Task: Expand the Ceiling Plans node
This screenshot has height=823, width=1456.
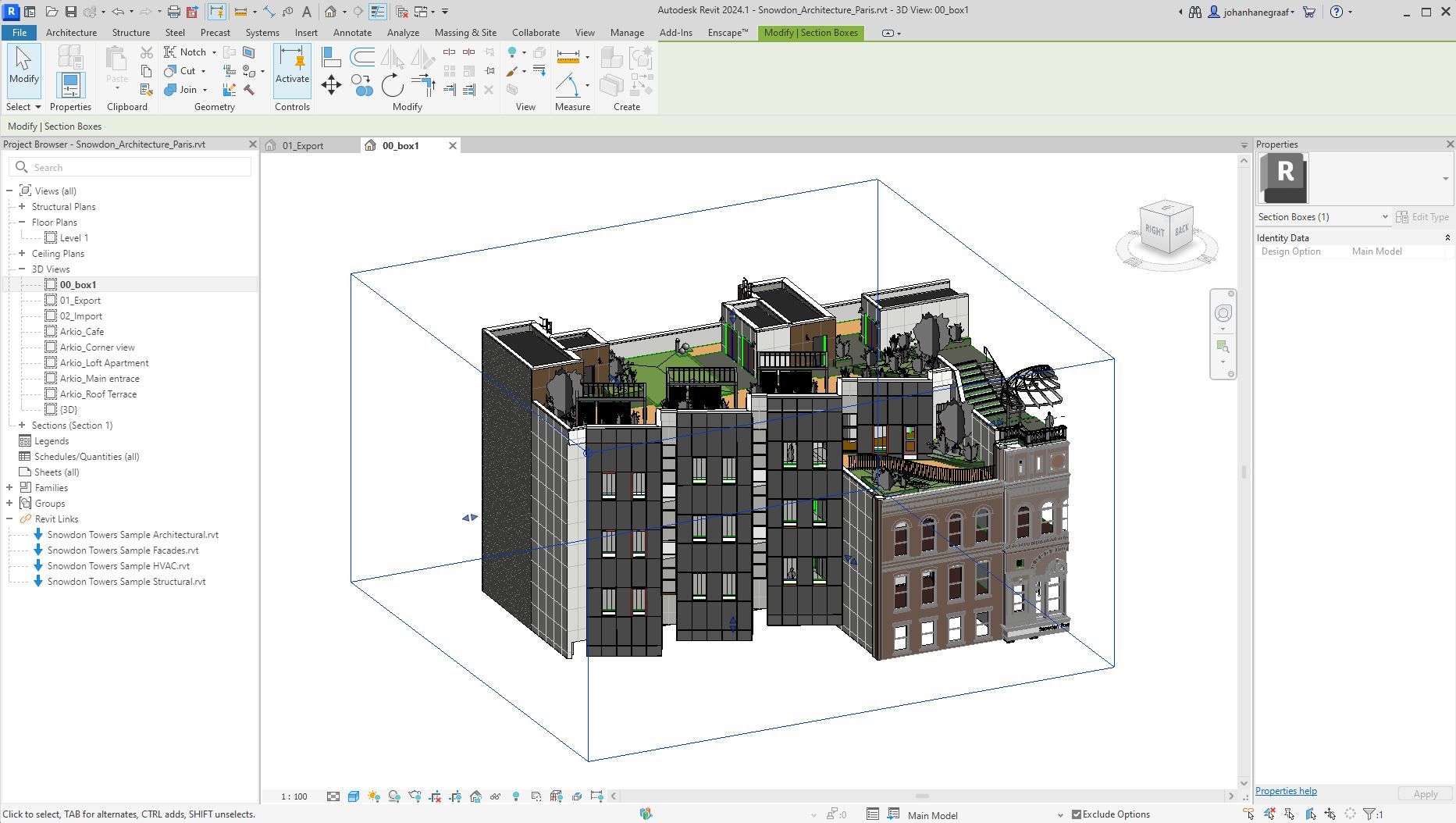Action: point(22,253)
